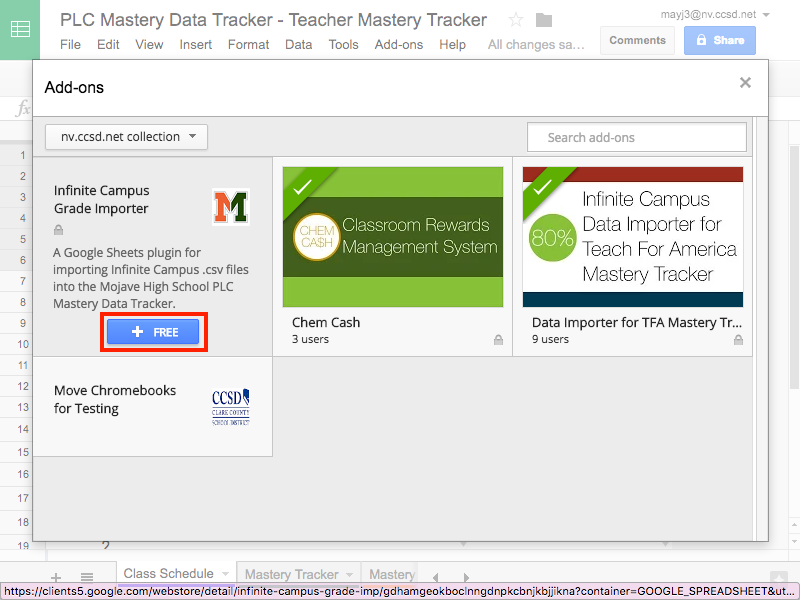
Task: Open the Insert menu
Action: [x=195, y=45]
